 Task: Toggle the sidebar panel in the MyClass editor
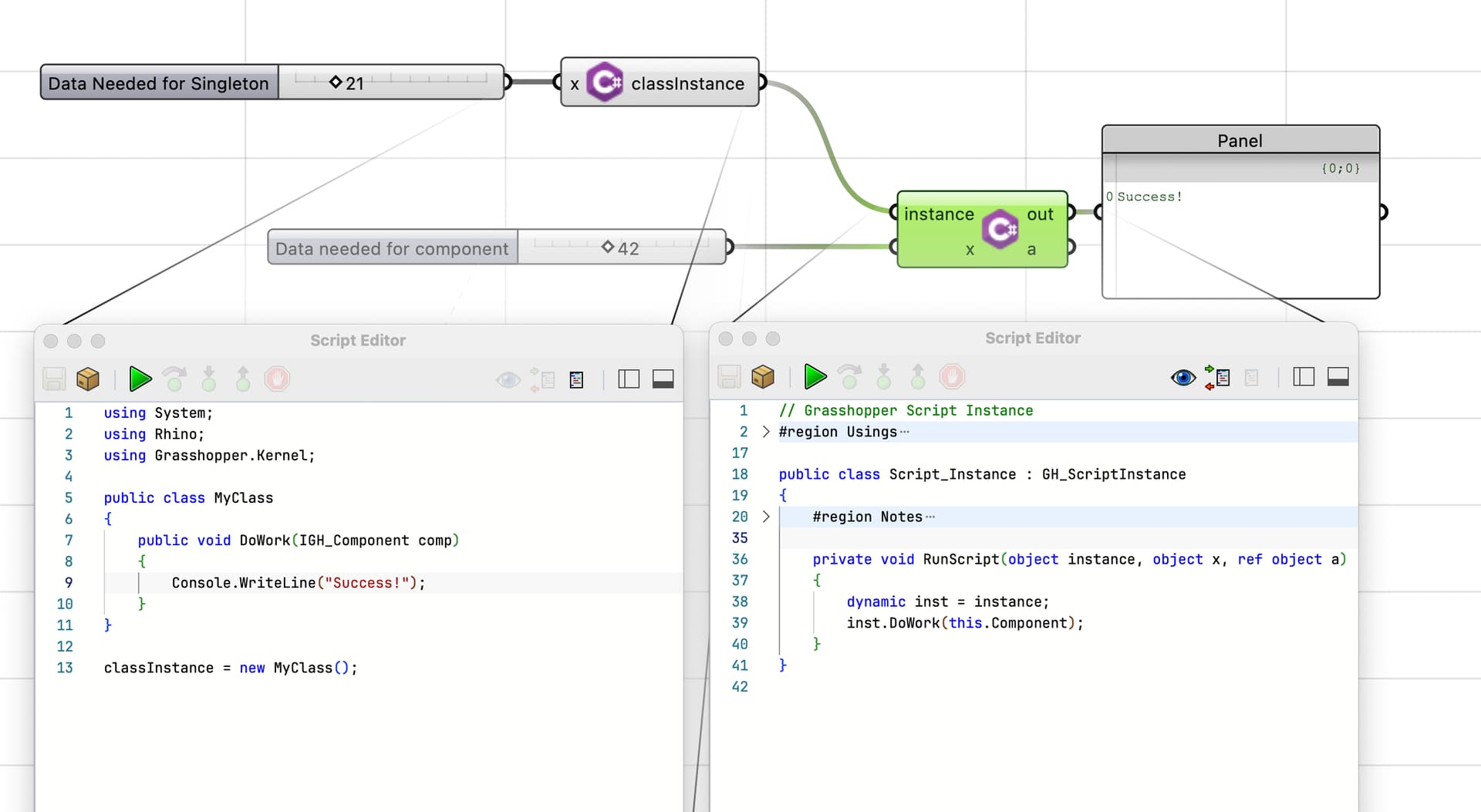click(x=629, y=379)
